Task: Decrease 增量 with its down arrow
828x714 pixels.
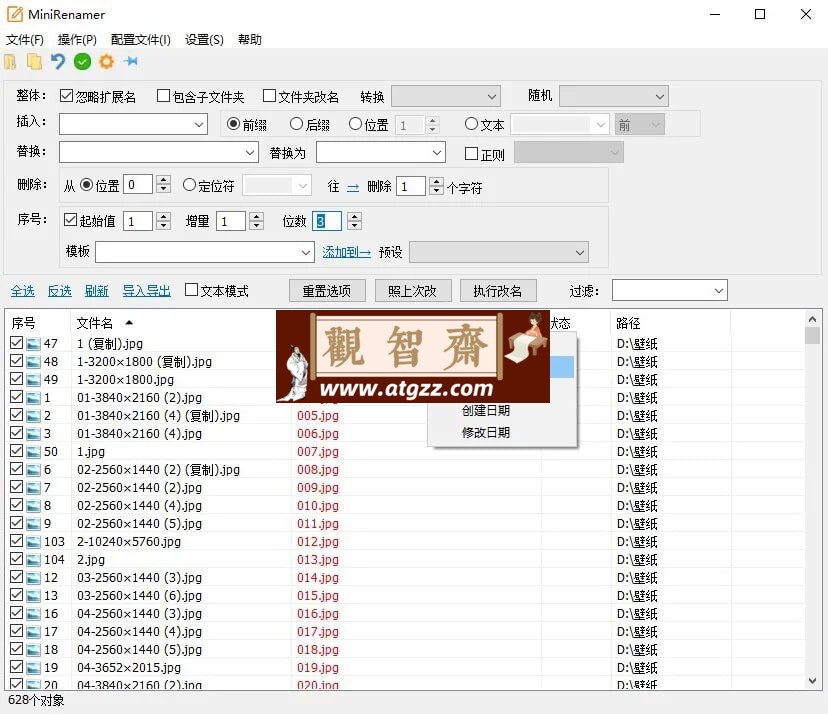Action: pos(257,226)
